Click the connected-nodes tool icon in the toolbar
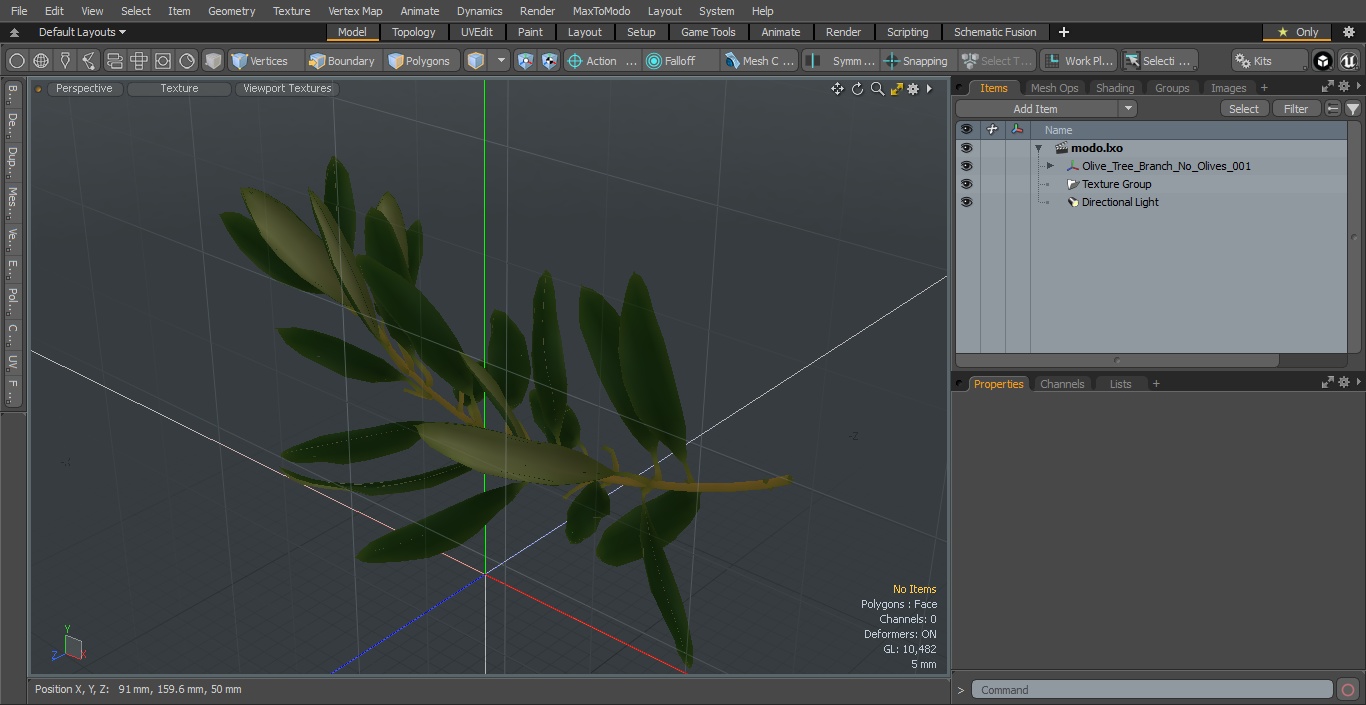1366x705 pixels. [89, 61]
